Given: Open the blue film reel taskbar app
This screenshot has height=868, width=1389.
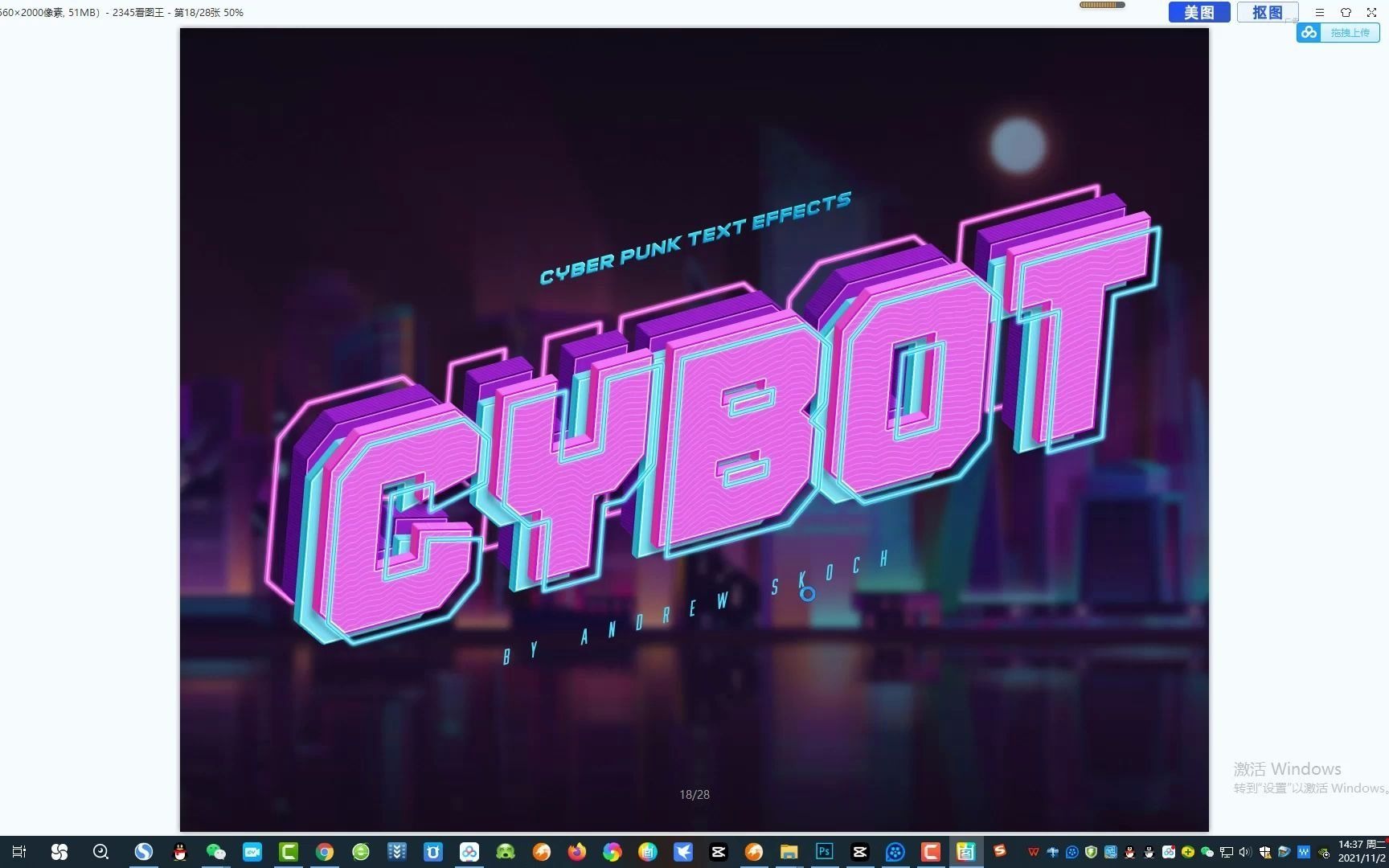Looking at the screenshot, I should (895, 852).
